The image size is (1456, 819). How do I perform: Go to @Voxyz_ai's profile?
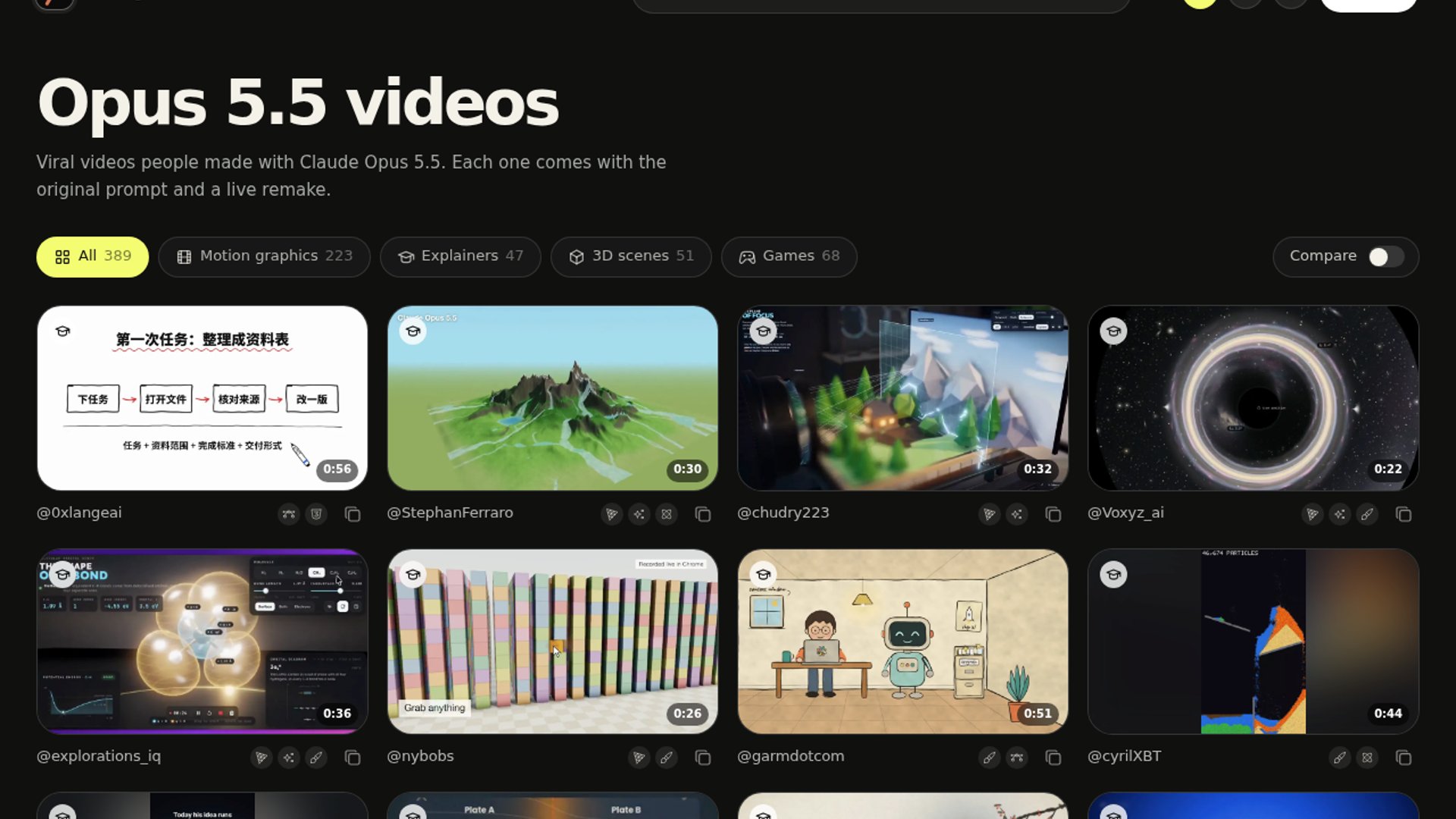pos(1125,513)
